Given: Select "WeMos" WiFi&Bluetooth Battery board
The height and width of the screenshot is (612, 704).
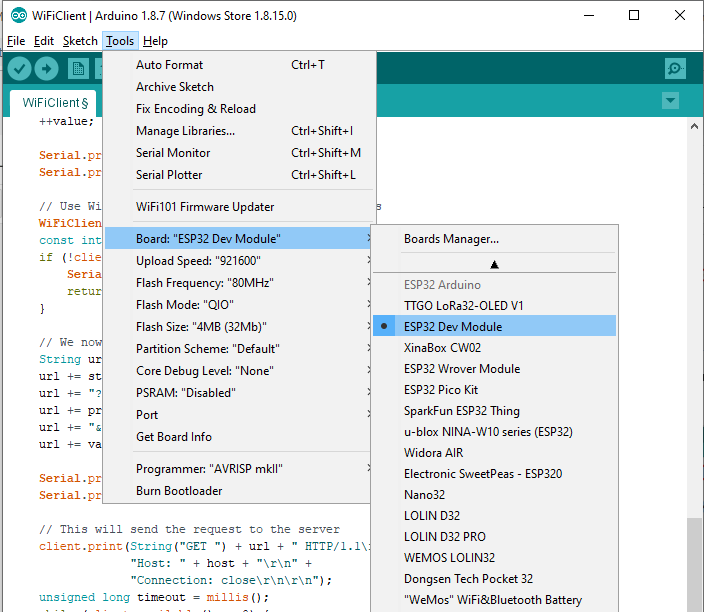Looking at the screenshot, I should coord(494,600).
